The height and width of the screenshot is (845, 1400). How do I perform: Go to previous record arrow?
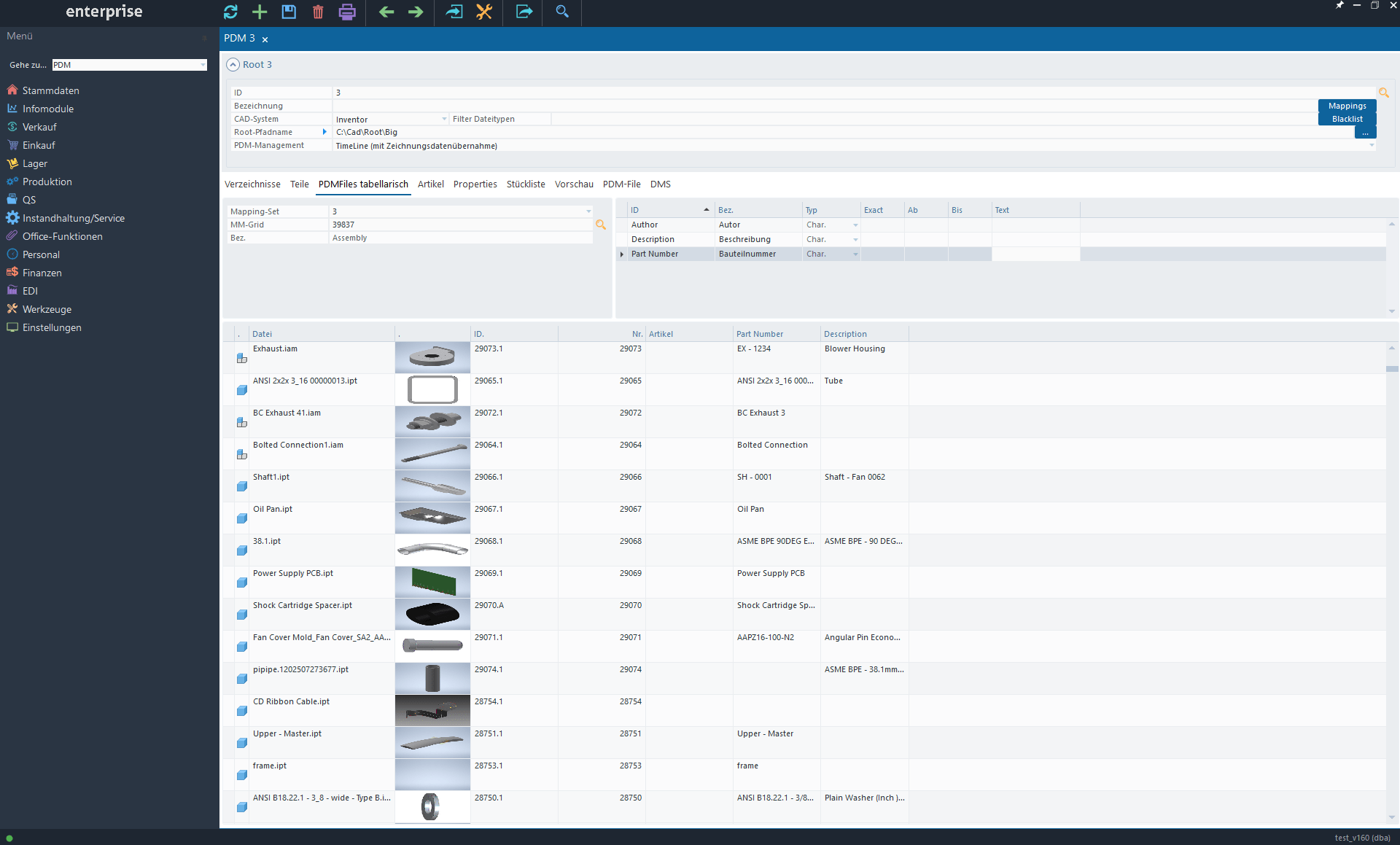click(386, 12)
